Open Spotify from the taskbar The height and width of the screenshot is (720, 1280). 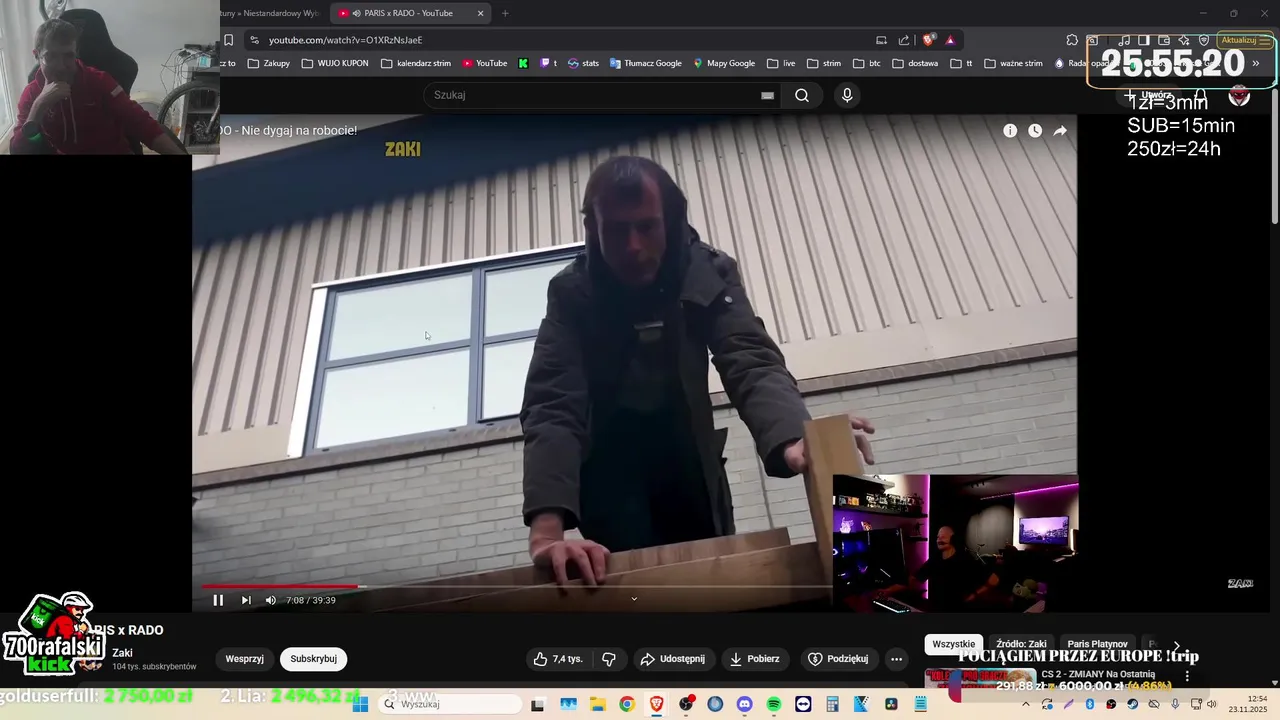point(774,704)
